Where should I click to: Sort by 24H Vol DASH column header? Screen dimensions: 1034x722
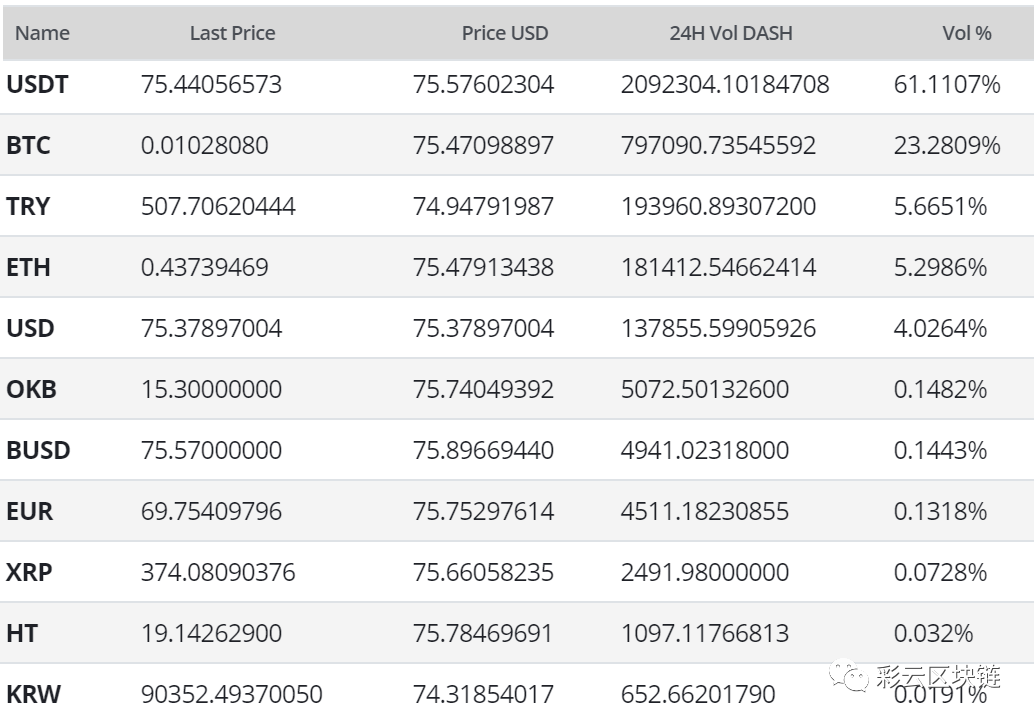click(731, 33)
